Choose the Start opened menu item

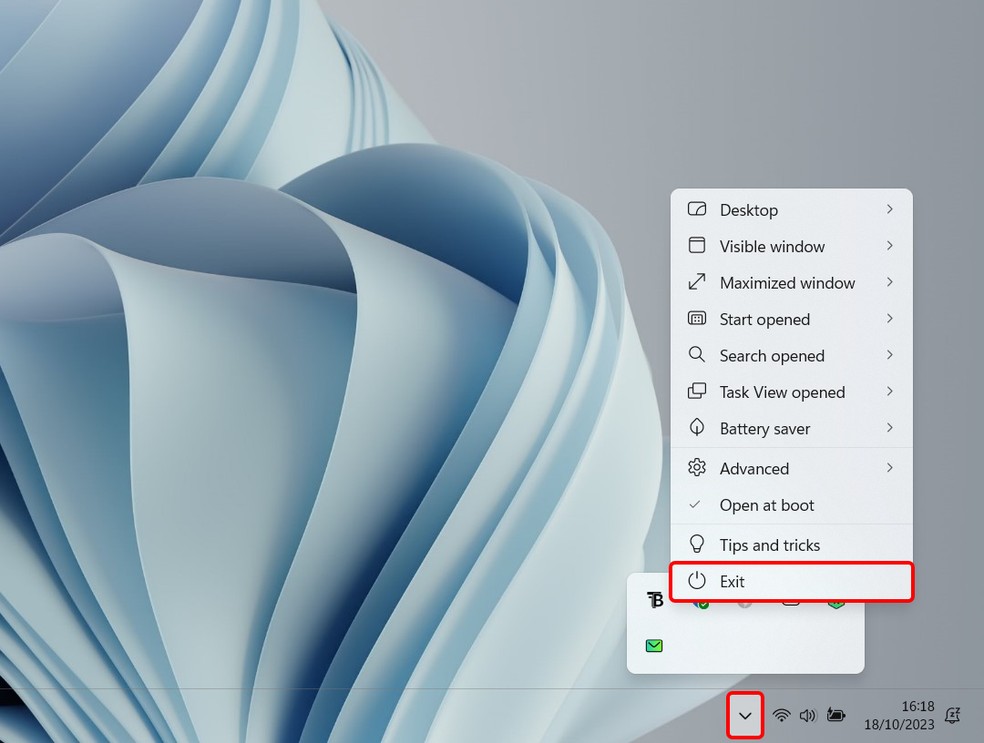tap(764, 319)
